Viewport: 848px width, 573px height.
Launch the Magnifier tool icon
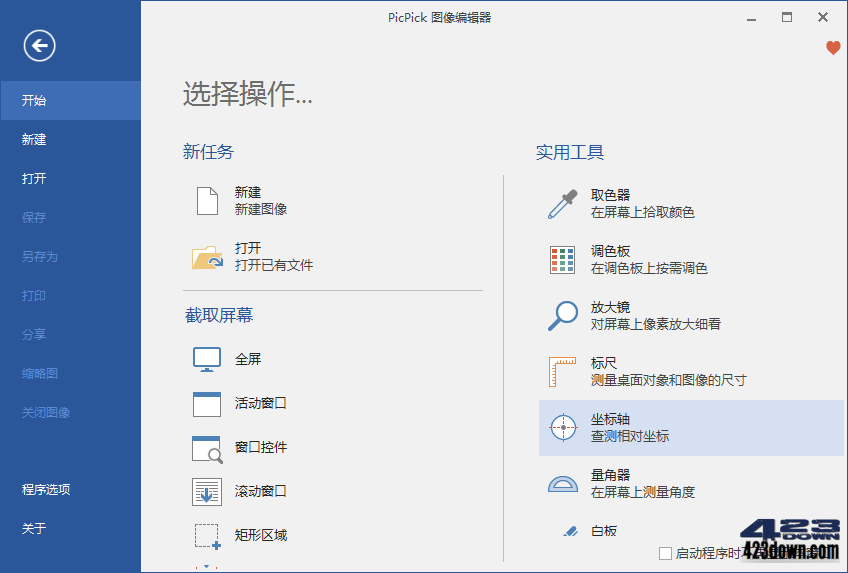point(563,315)
